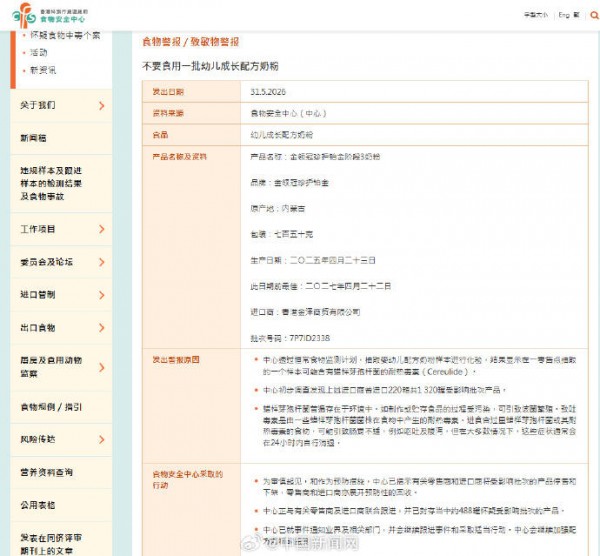
Task: Click the 进口商 importer line
Action: tap(305, 312)
